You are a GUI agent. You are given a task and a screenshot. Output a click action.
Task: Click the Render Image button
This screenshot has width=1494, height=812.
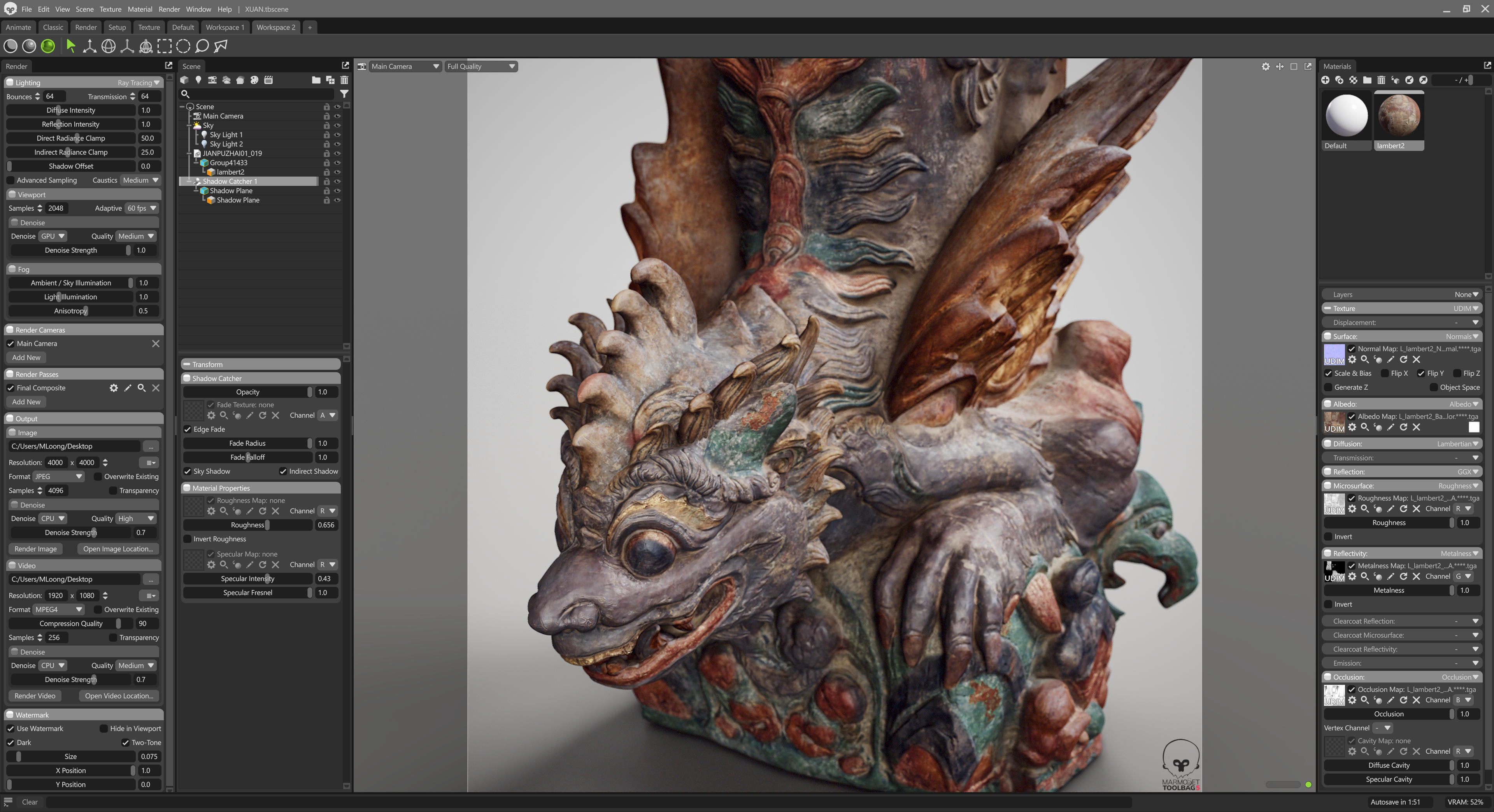pyautogui.click(x=35, y=549)
